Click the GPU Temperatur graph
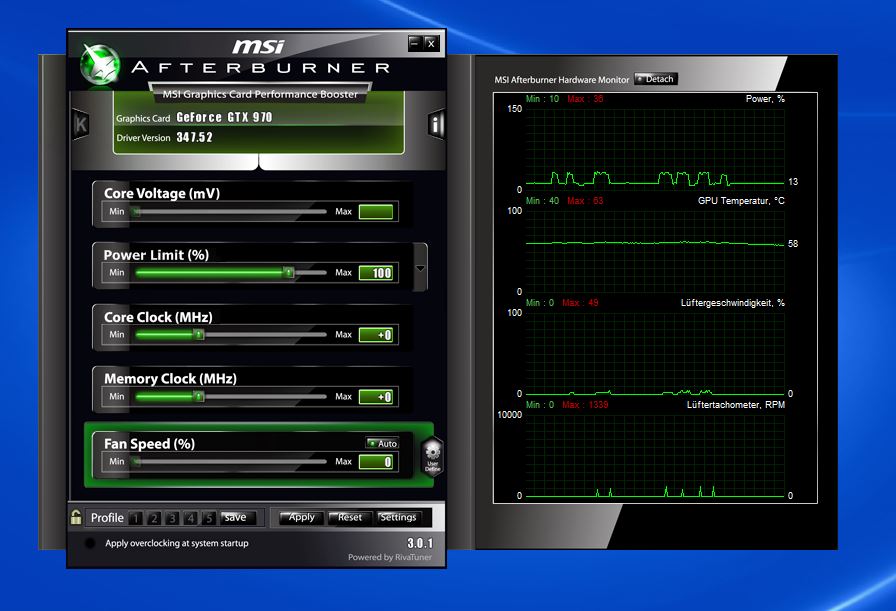The height and width of the screenshot is (611, 896). point(655,251)
